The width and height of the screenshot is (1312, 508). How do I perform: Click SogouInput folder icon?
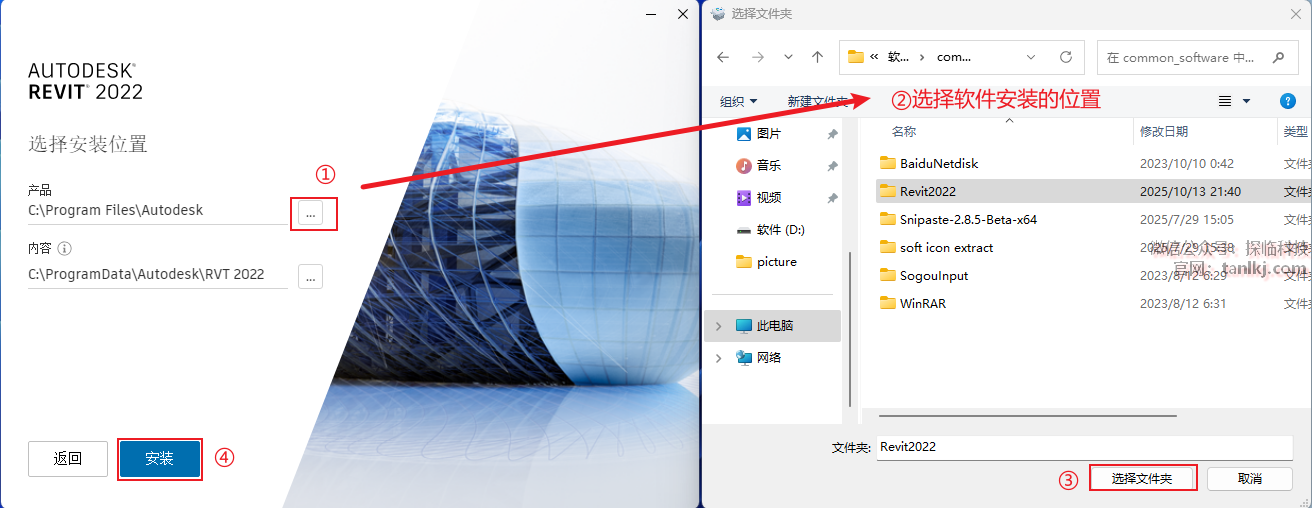[887, 275]
